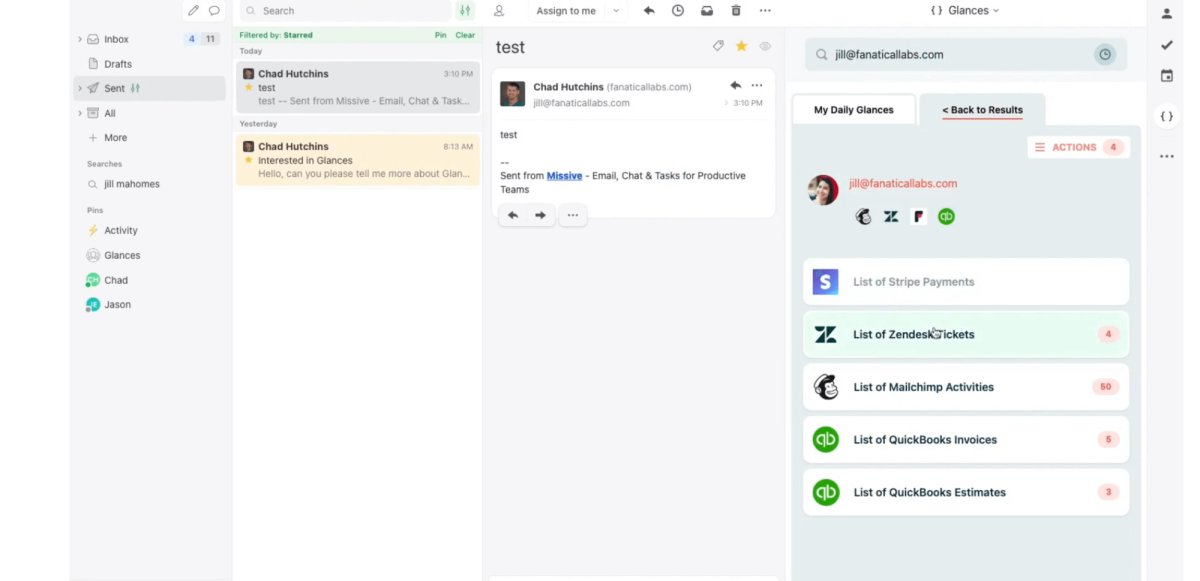Archive the conversation from the toolbar
The width and height of the screenshot is (1200, 581).
coord(707,11)
